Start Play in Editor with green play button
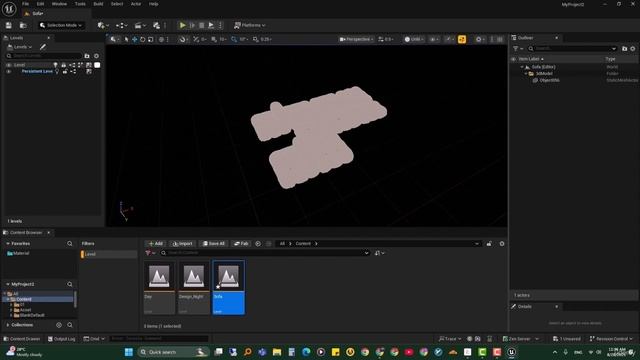The width and height of the screenshot is (640, 360). (x=182, y=25)
